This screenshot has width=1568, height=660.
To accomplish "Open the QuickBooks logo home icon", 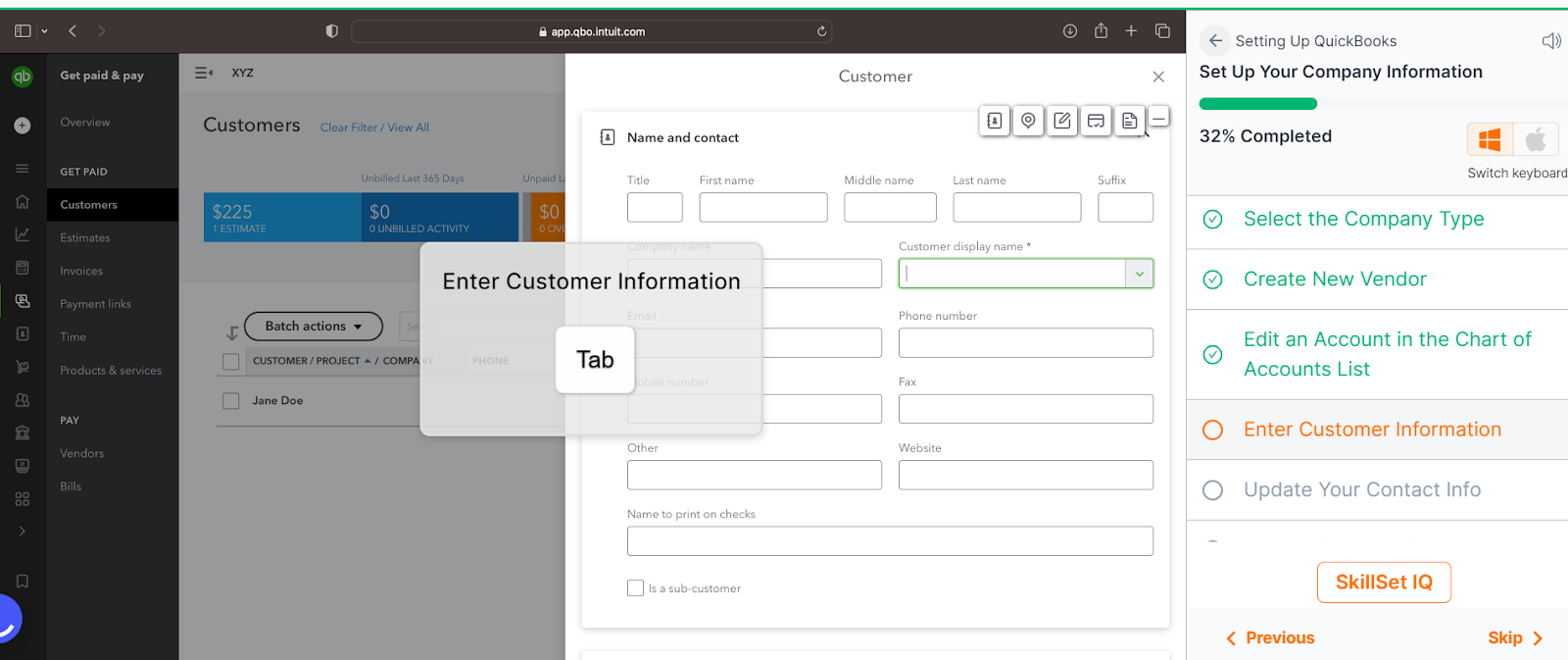I will pyautogui.click(x=23, y=76).
